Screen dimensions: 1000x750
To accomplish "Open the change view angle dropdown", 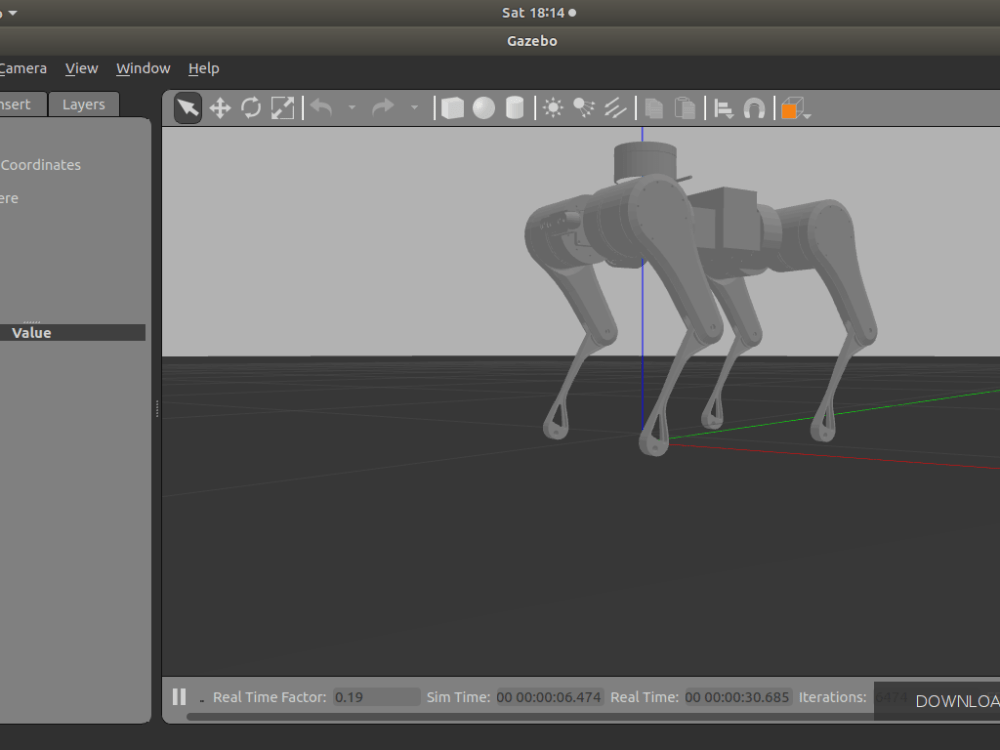I will [x=806, y=110].
